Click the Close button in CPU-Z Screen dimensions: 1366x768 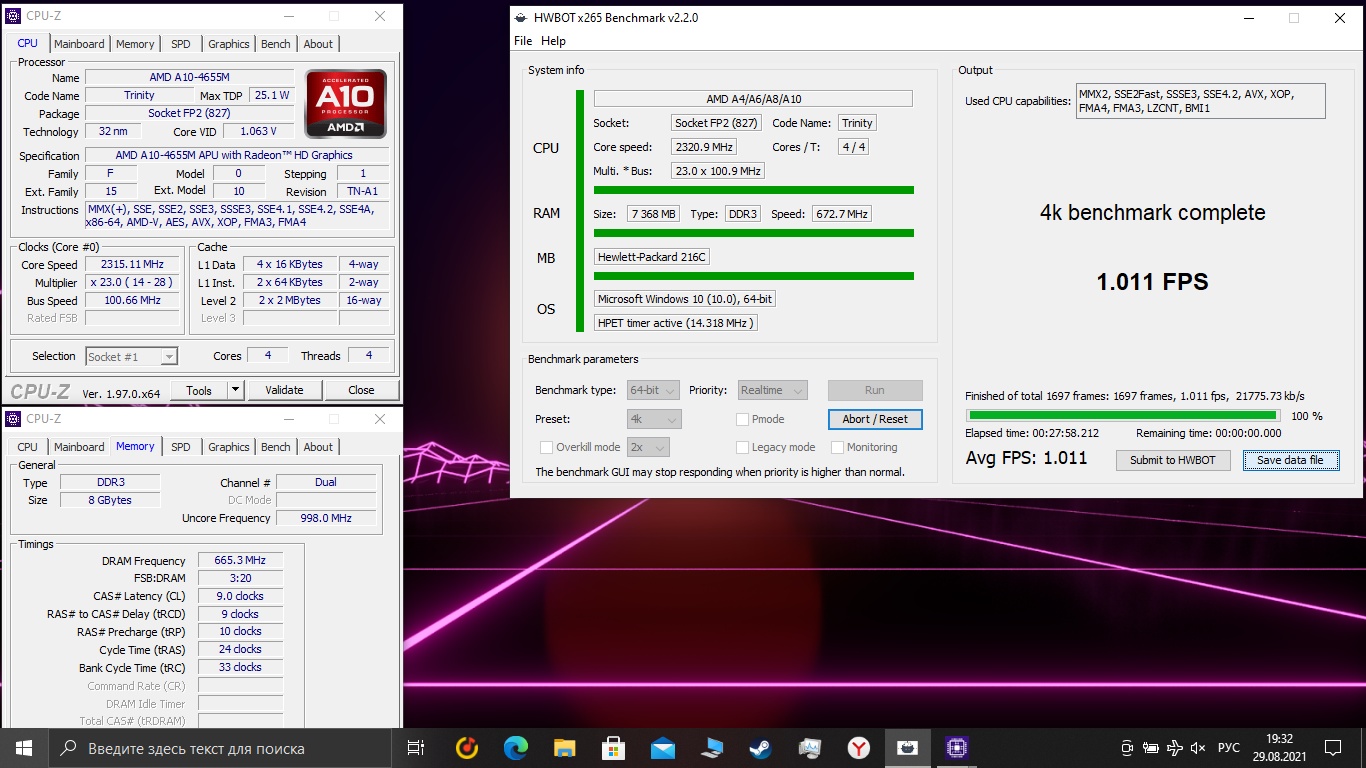coord(361,390)
